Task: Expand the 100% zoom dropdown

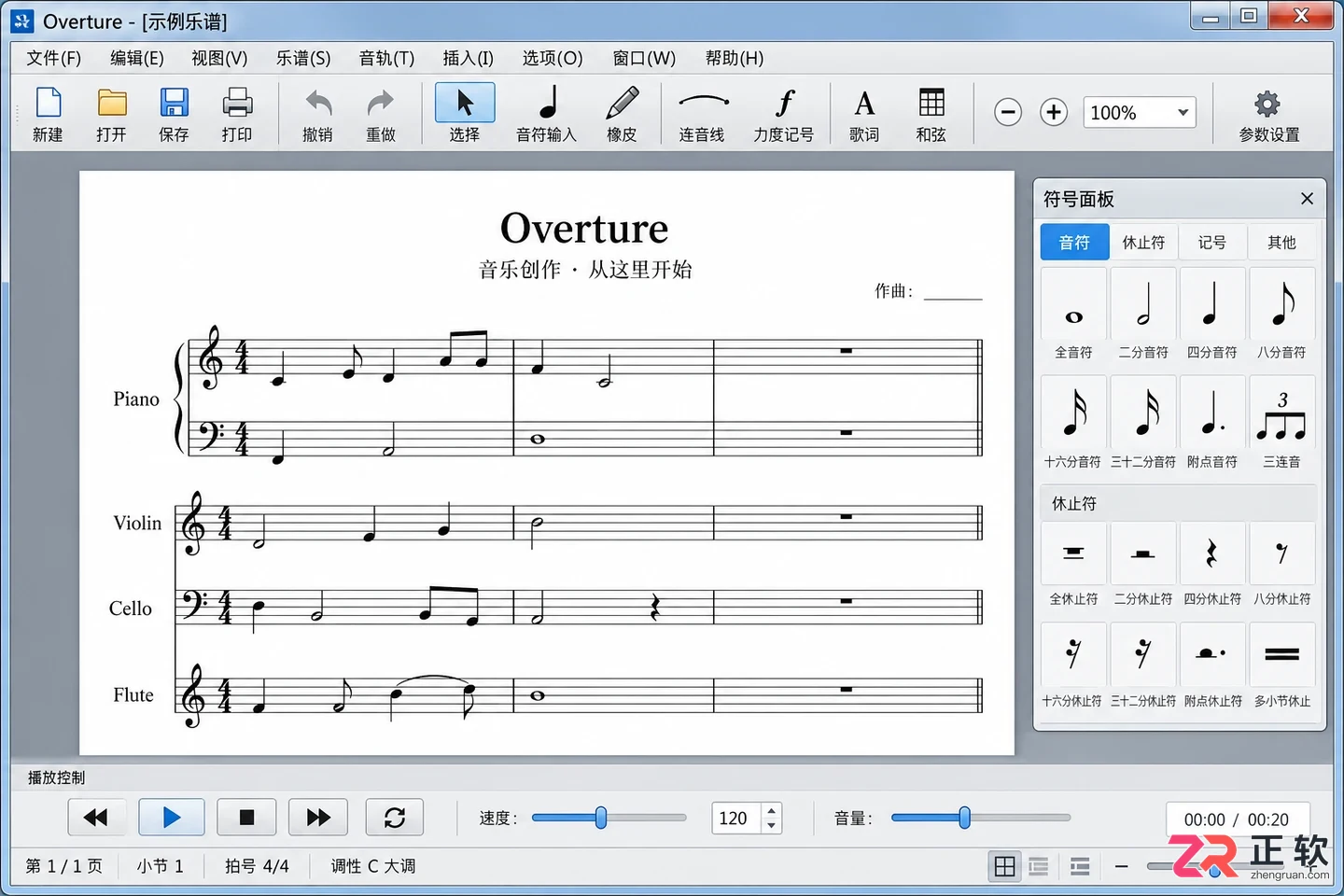Action: [1183, 113]
